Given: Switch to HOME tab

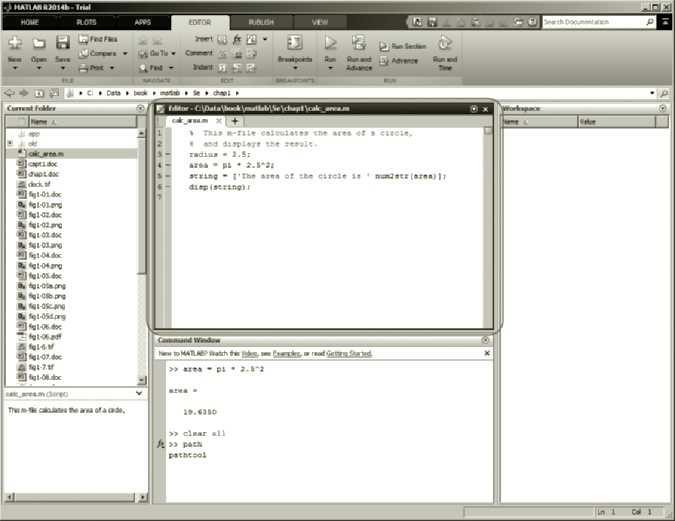Looking at the screenshot, I should tap(30, 22).
